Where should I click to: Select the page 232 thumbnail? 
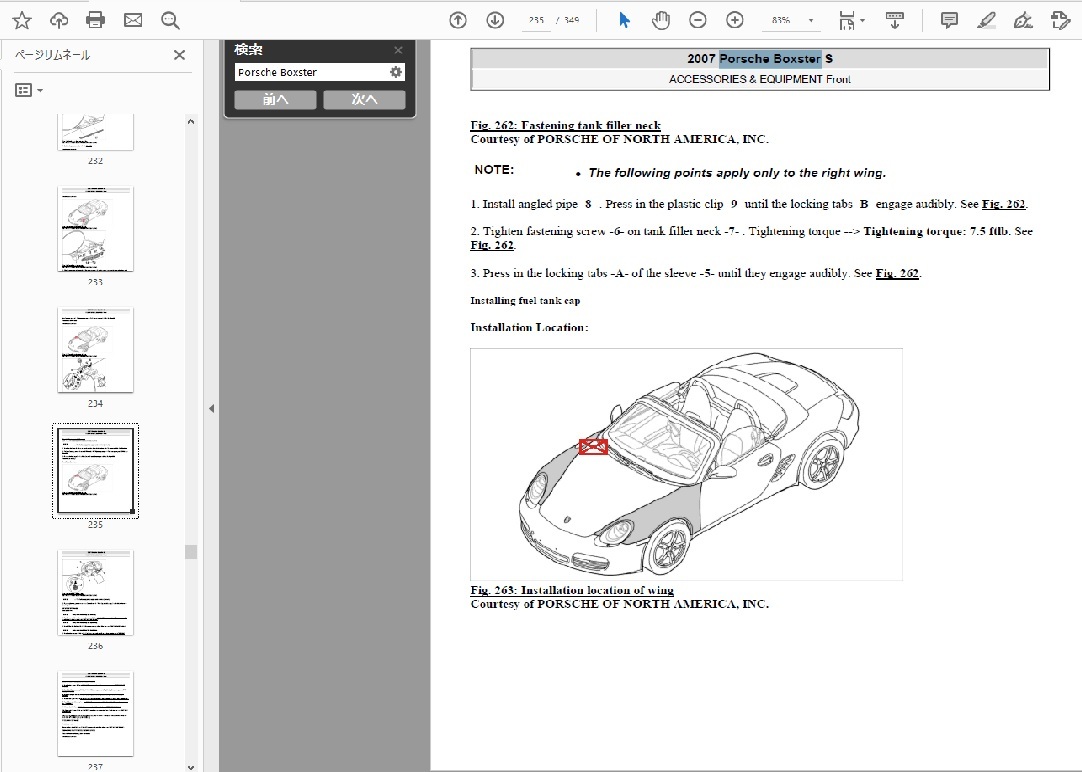pyautogui.click(x=95, y=132)
